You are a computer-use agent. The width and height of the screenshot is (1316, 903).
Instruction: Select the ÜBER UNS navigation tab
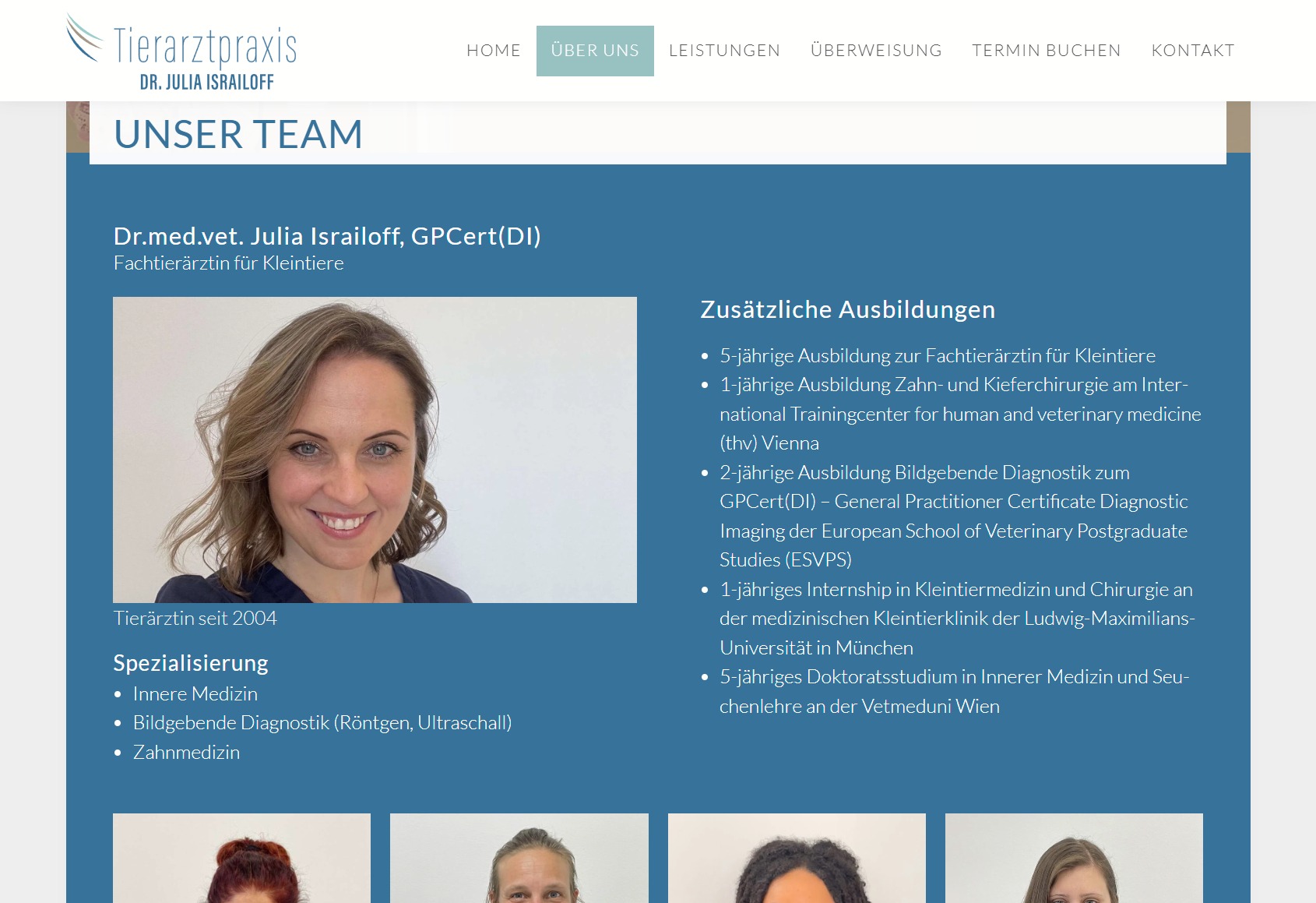[595, 51]
